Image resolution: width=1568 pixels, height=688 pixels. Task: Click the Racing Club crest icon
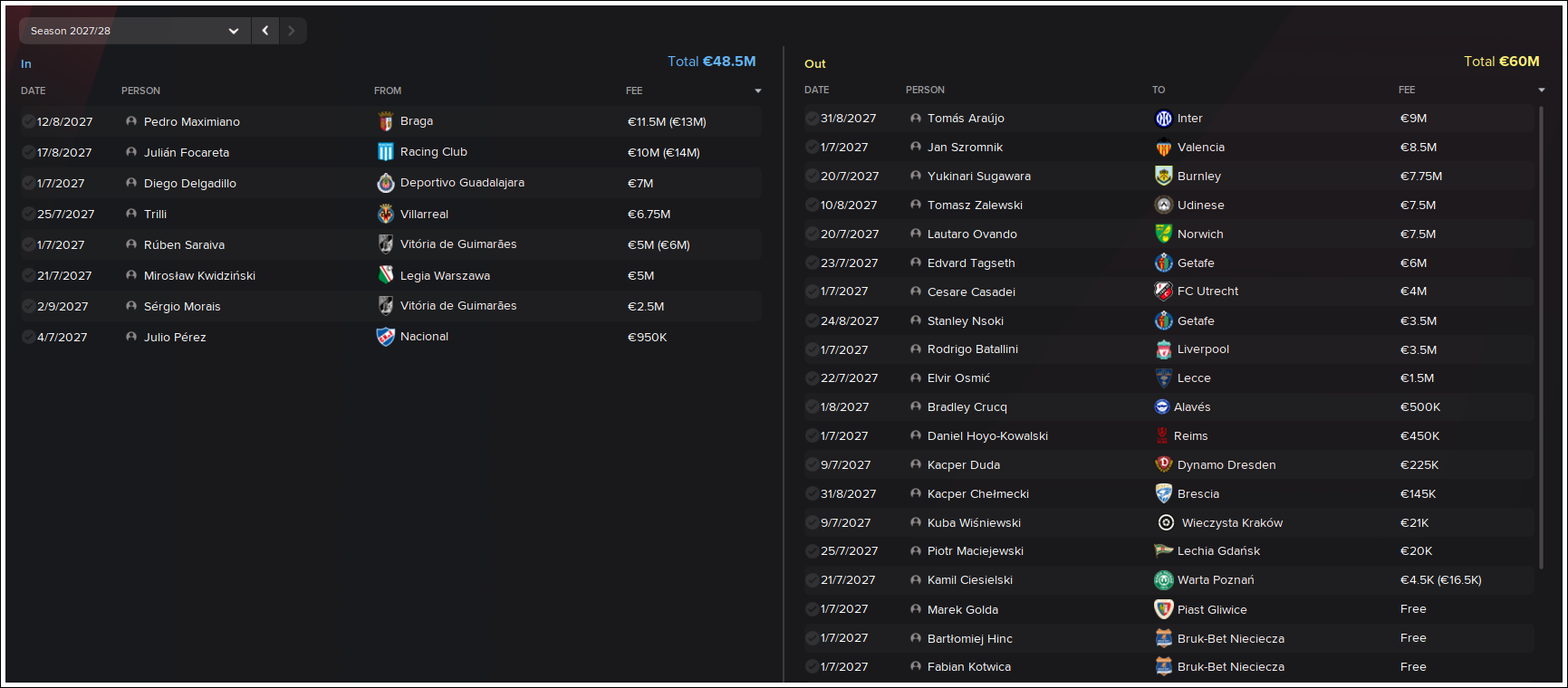[386, 152]
